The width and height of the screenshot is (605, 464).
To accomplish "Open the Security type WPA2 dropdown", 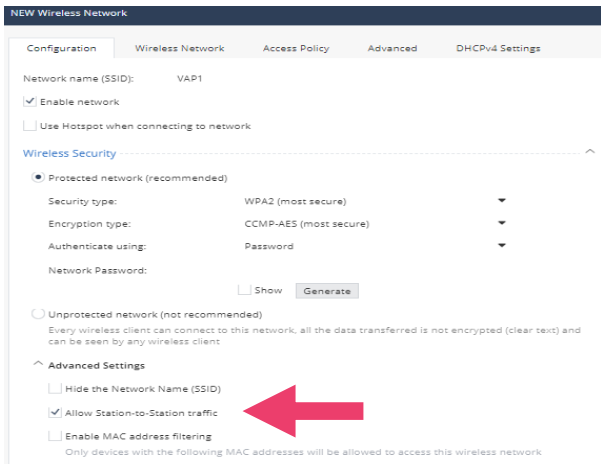I will click(x=502, y=200).
